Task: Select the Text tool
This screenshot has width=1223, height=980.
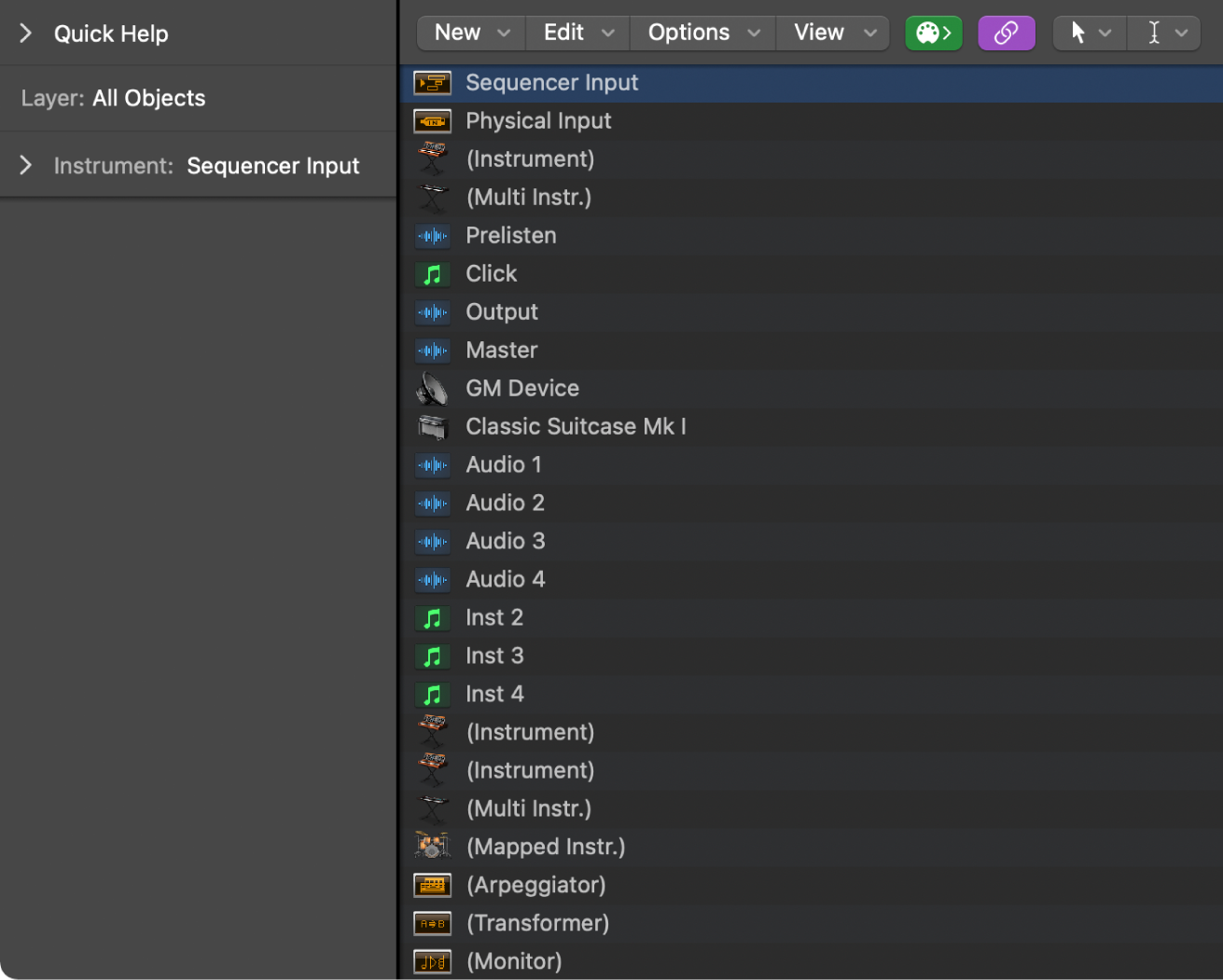Action: coord(1153,33)
